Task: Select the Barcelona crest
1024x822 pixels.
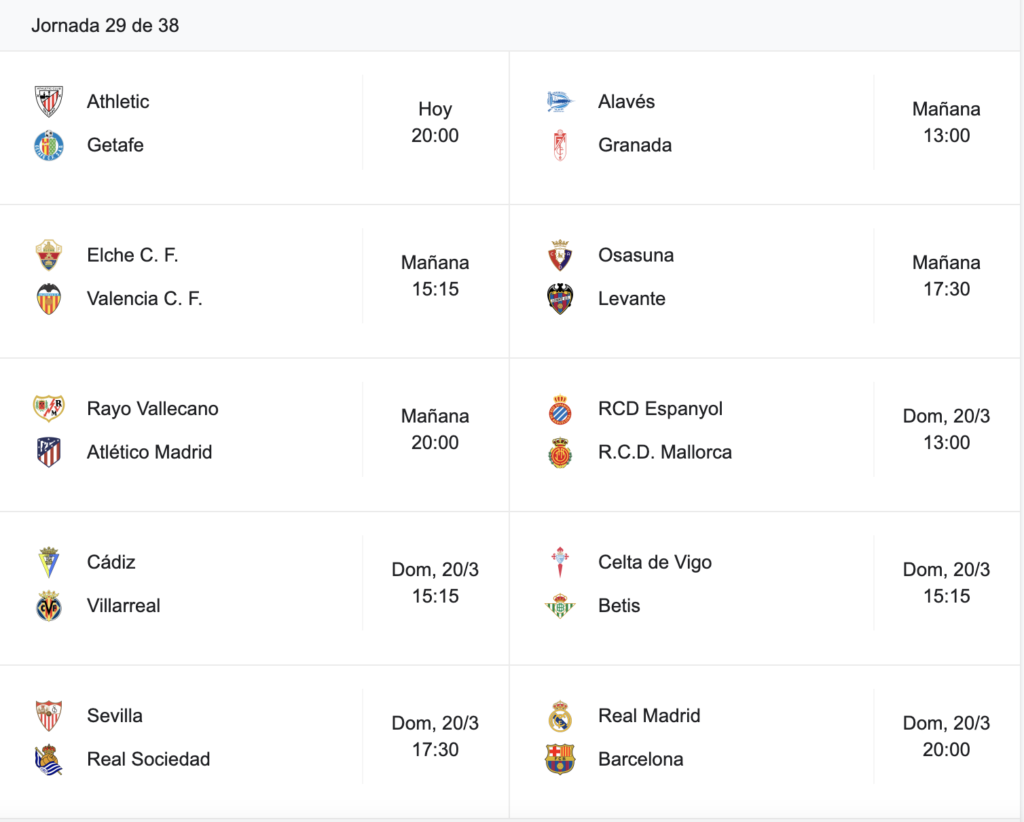Action: click(x=560, y=759)
